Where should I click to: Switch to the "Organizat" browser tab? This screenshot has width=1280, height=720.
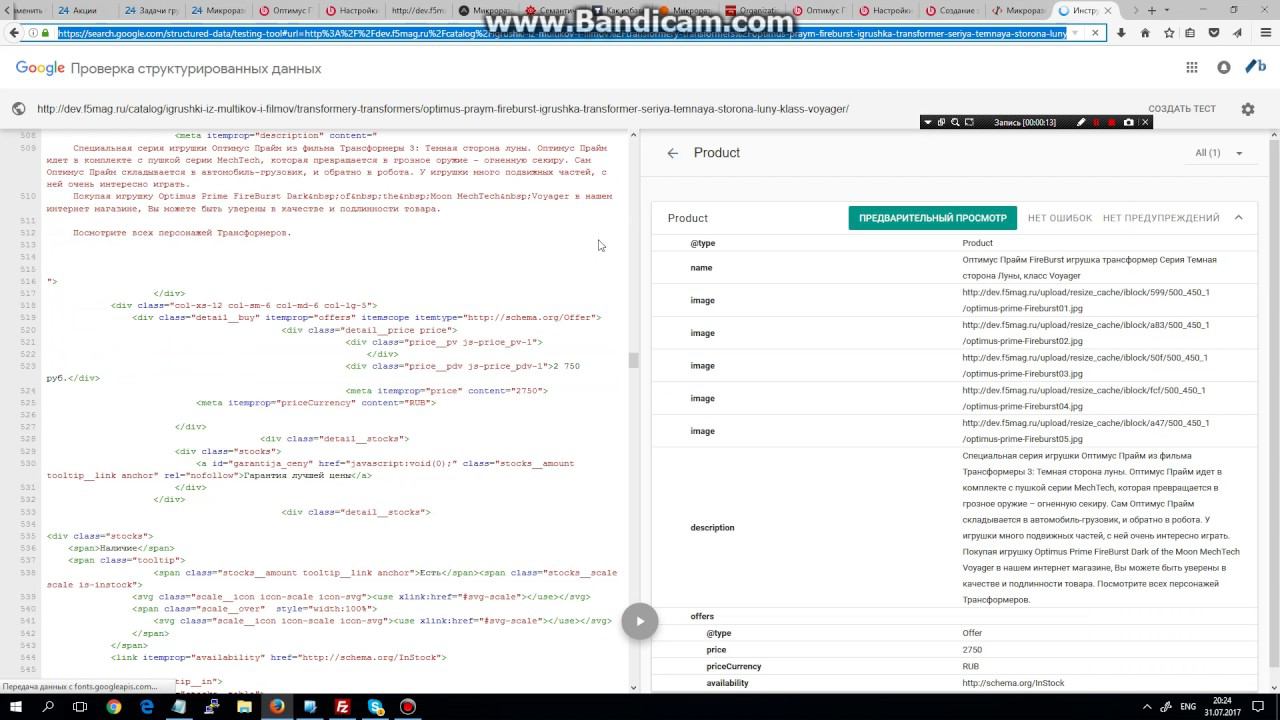click(x=751, y=11)
